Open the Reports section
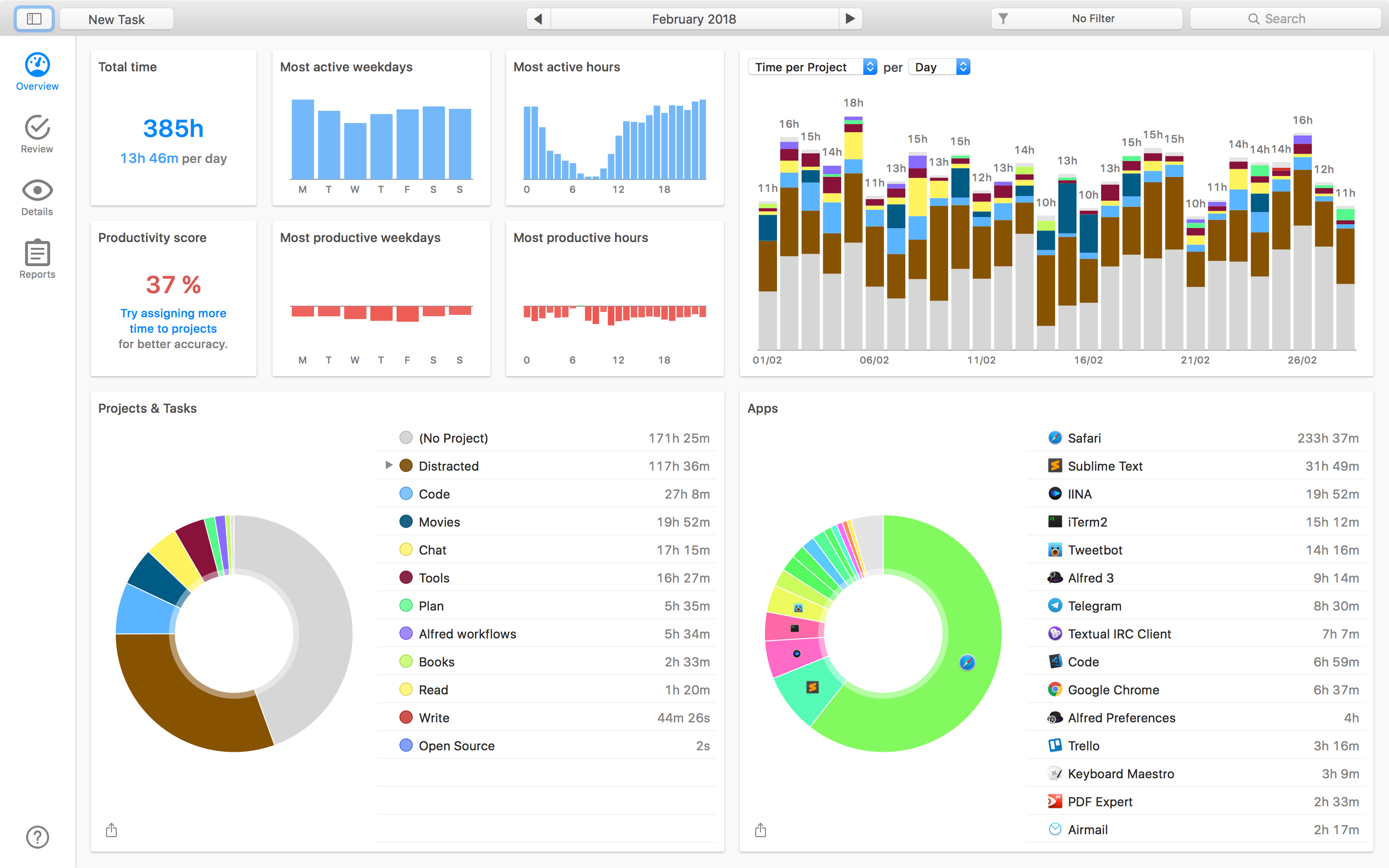This screenshot has width=1389, height=868. 37,259
